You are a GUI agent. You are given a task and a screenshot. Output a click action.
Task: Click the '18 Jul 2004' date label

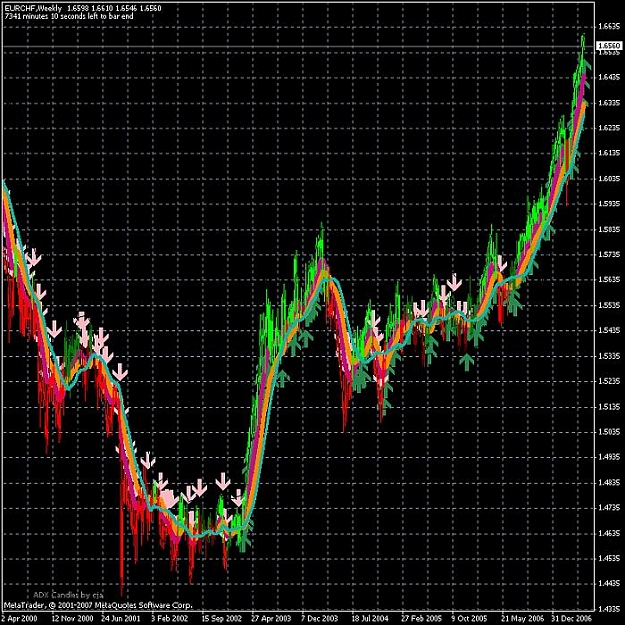(x=370, y=619)
